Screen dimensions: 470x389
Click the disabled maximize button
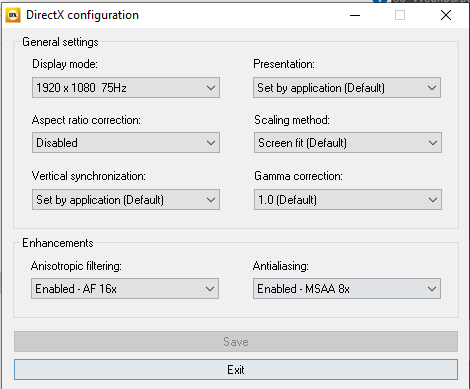(x=400, y=15)
